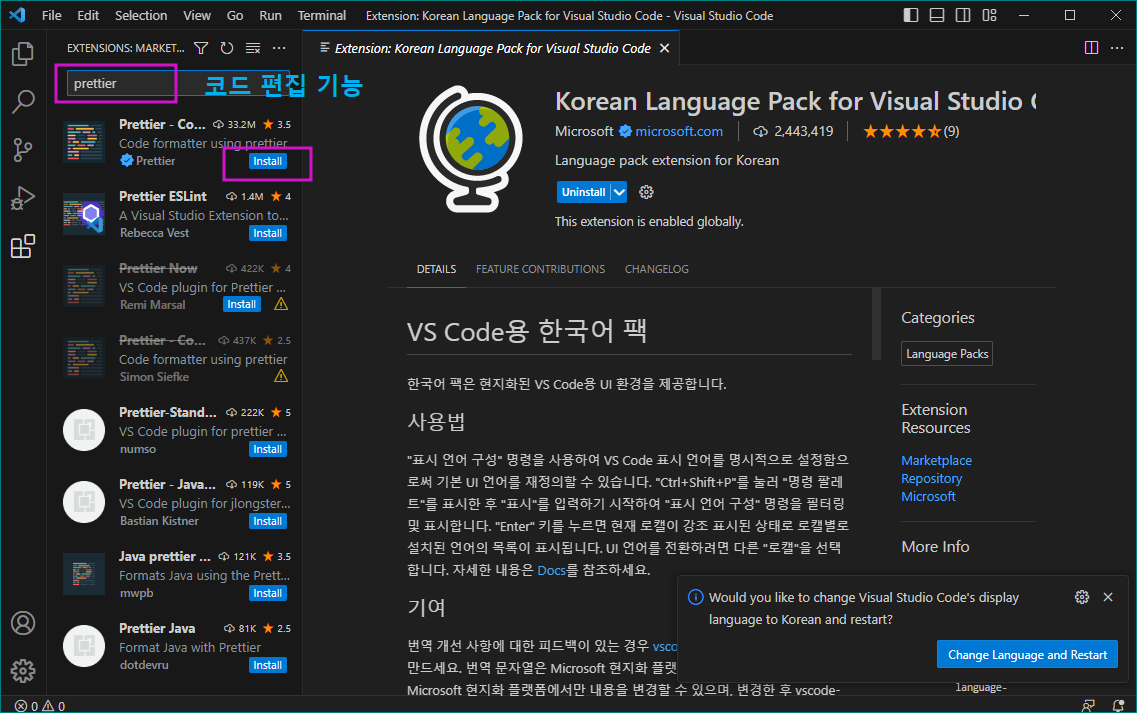
Task: Open the Go menu
Action: click(x=235, y=15)
